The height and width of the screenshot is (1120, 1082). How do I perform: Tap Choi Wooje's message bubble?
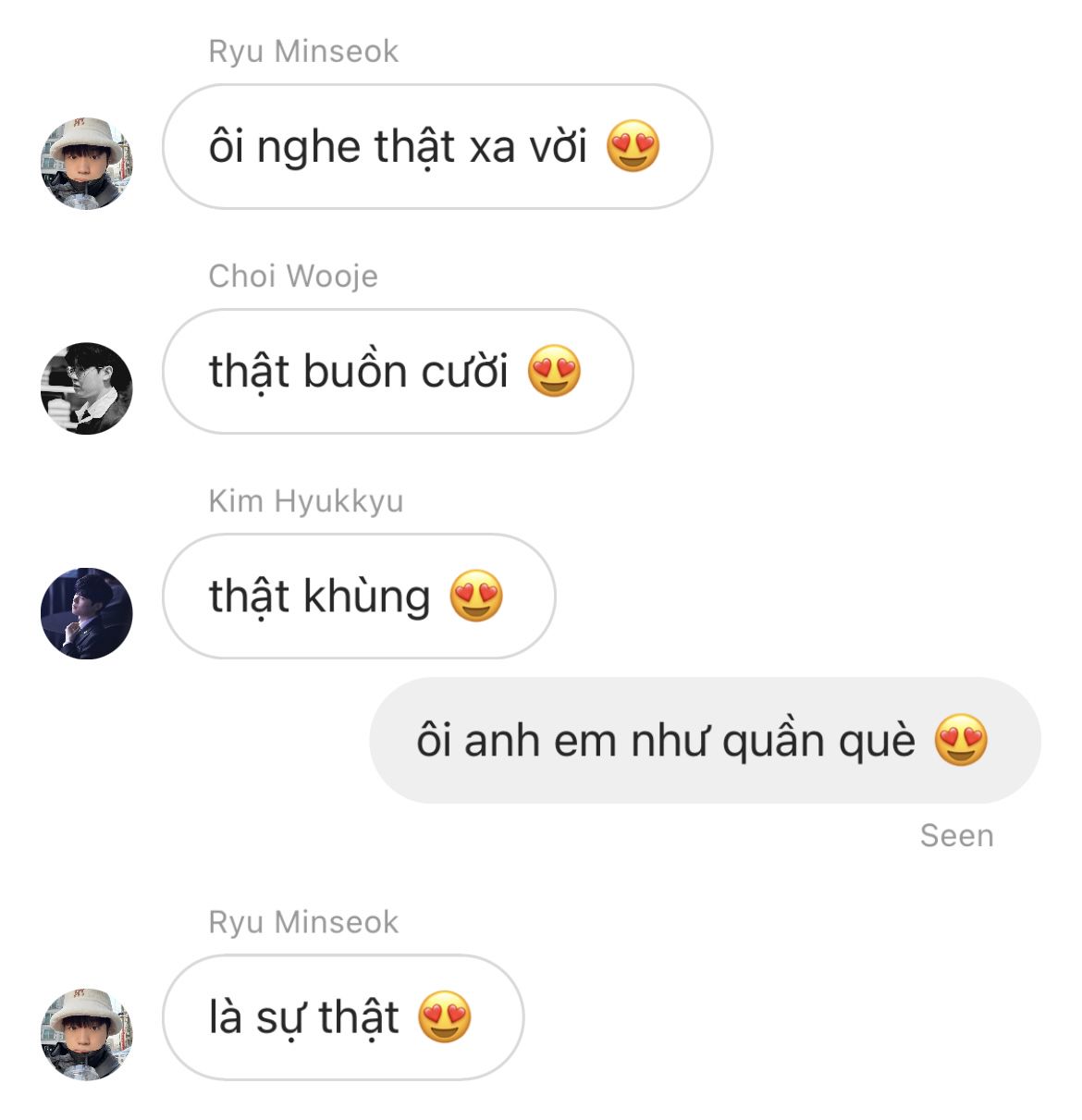[x=398, y=371]
